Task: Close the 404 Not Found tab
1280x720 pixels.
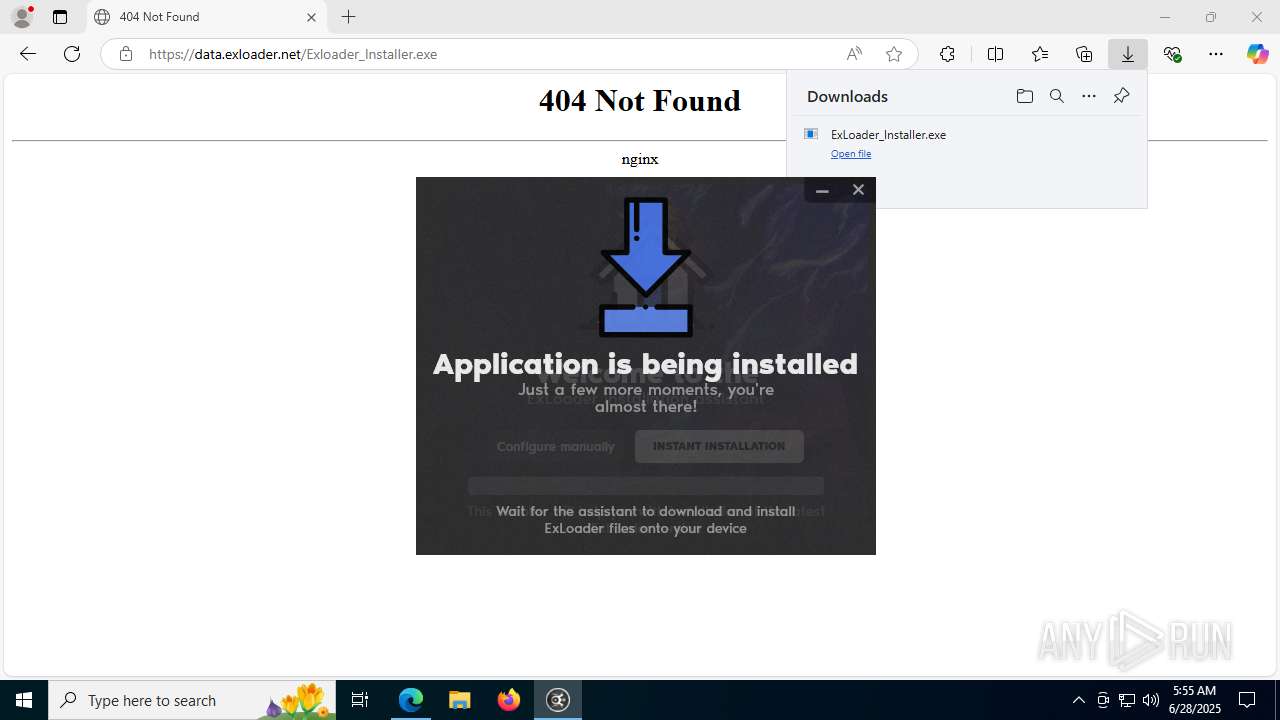Action: click(x=311, y=17)
